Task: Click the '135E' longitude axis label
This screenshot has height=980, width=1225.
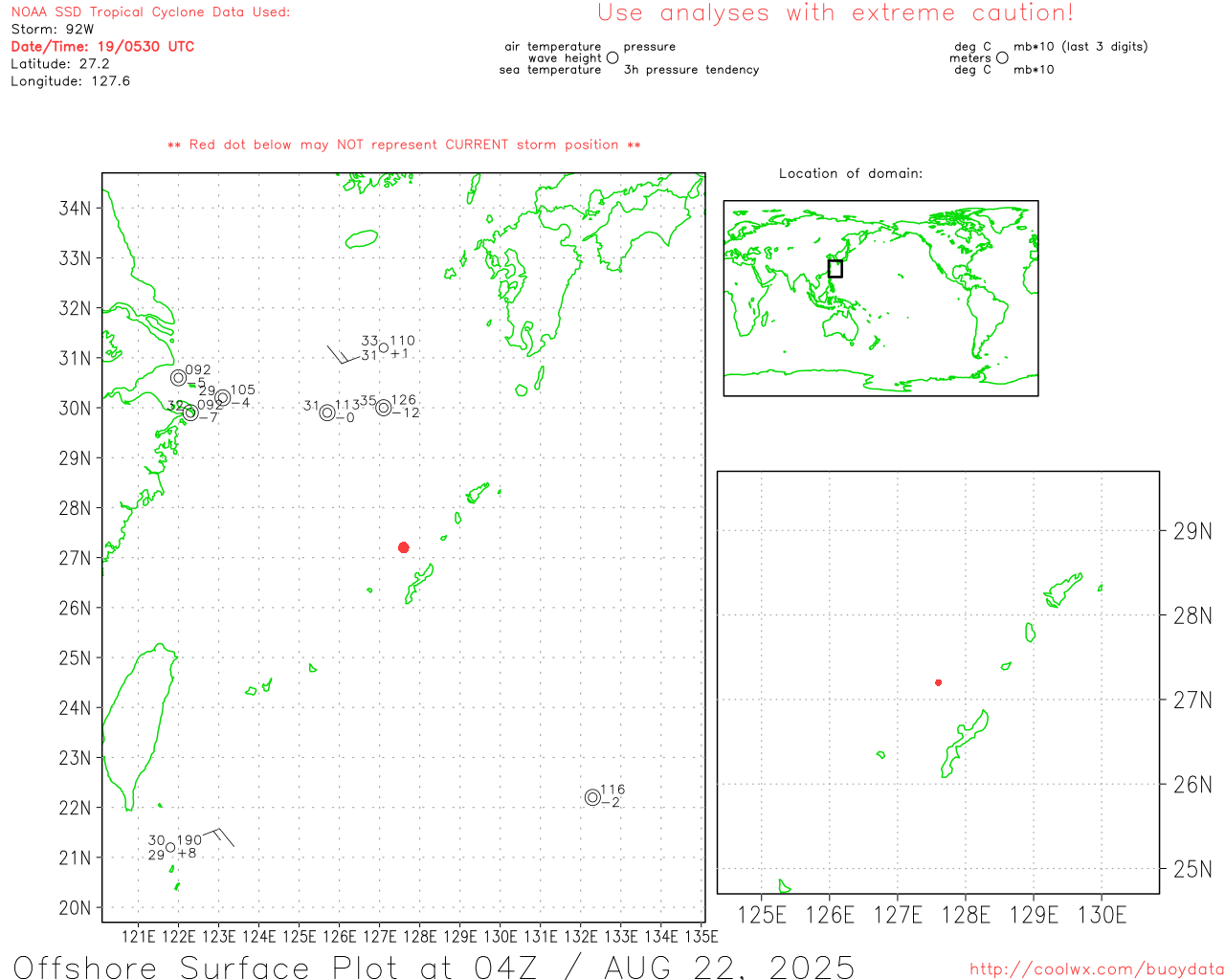Action: 702,936
